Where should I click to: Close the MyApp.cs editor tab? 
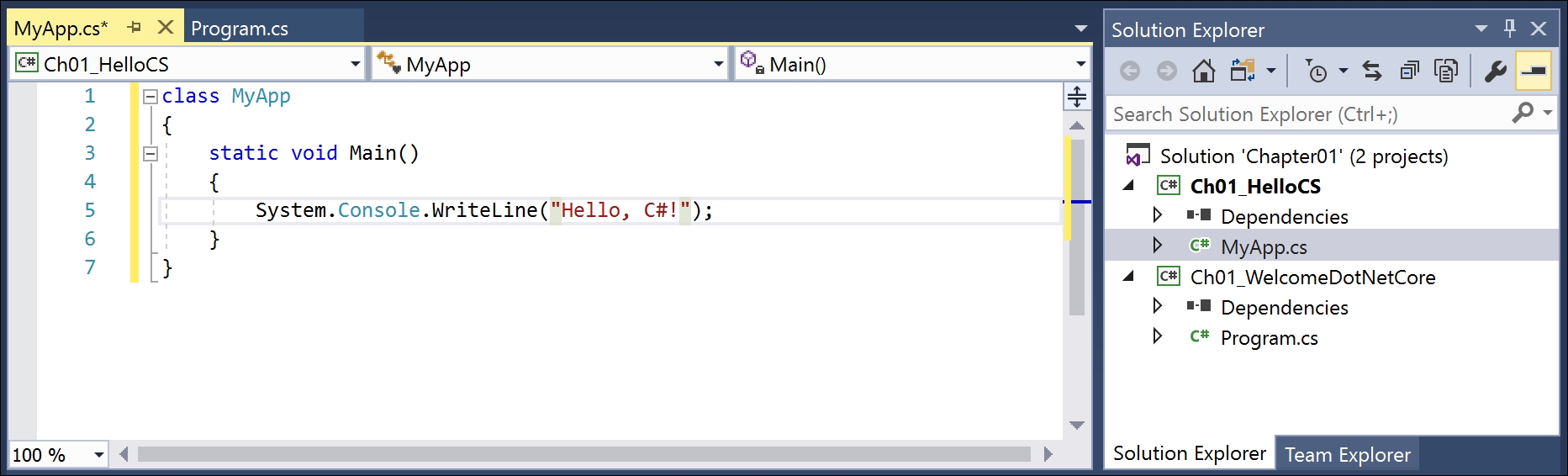pyautogui.click(x=166, y=28)
